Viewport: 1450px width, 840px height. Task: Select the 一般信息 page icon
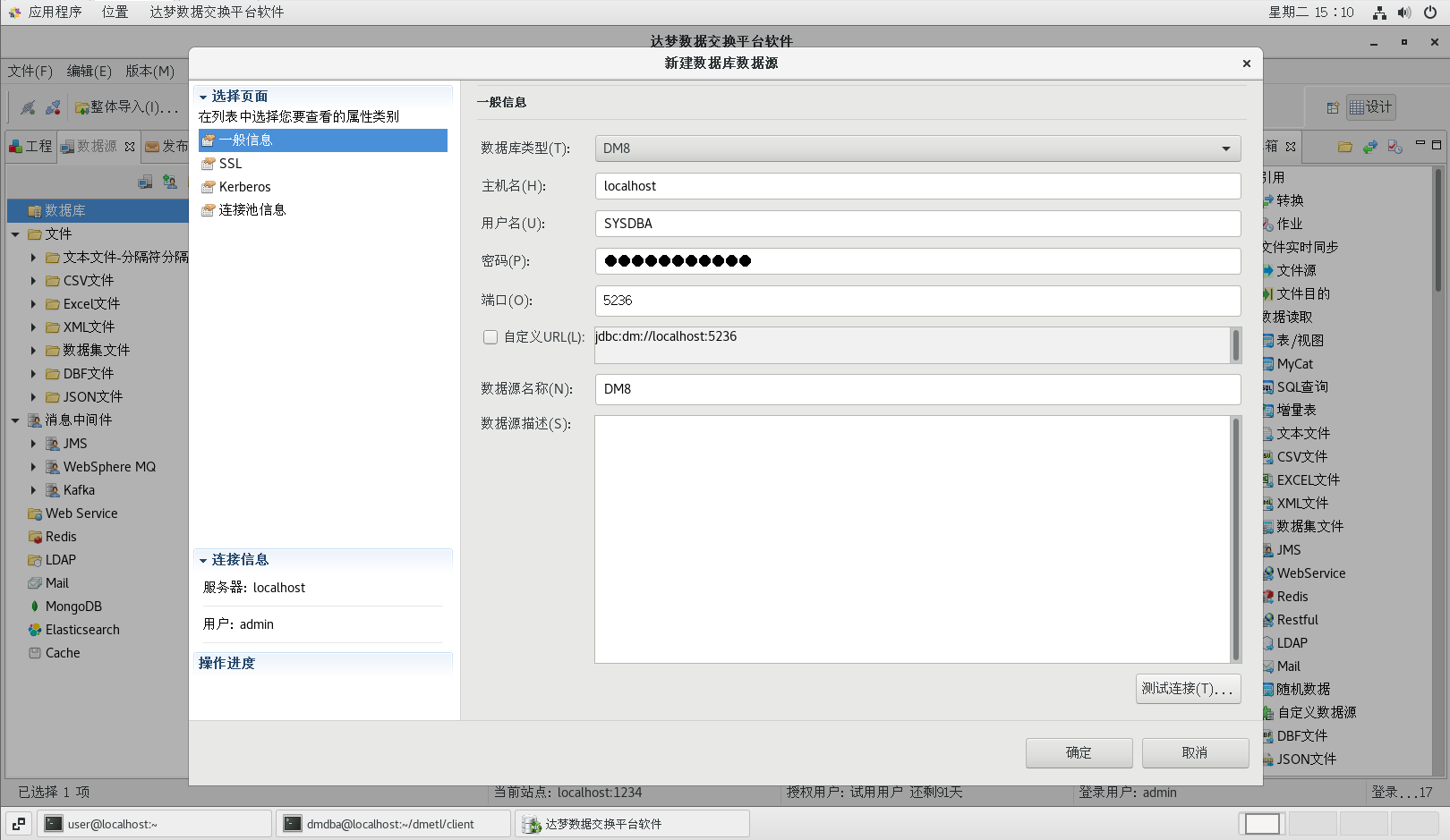click(x=209, y=140)
